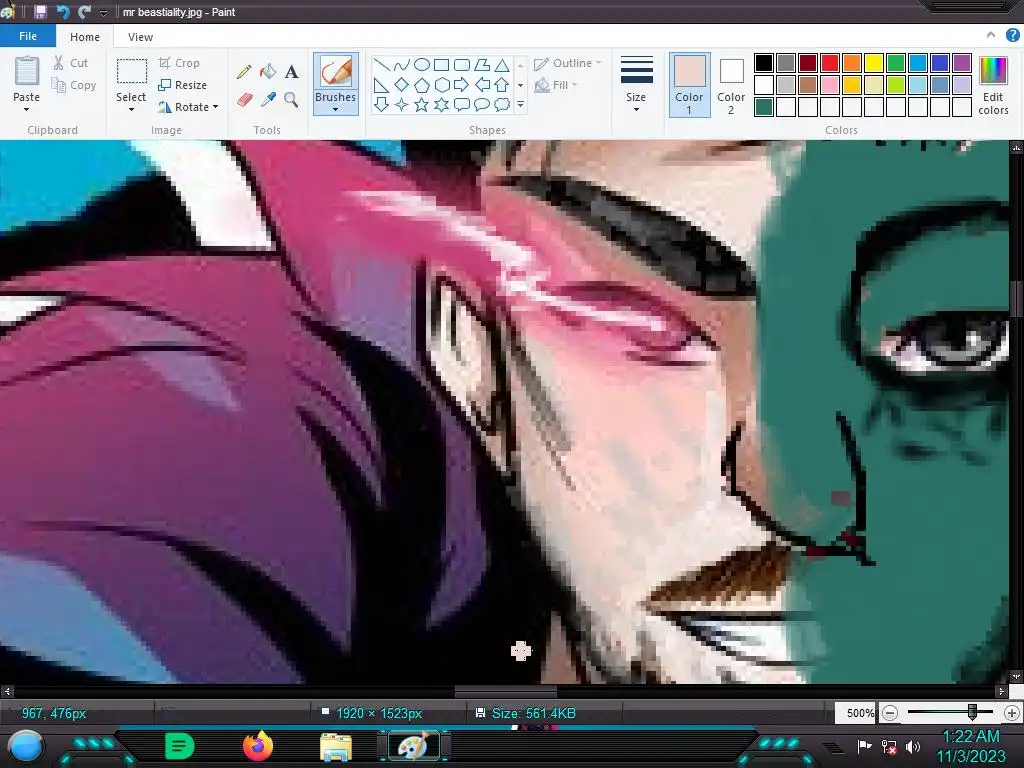Open the Size dropdown
The height and width of the screenshot is (768, 1024).
(x=636, y=84)
